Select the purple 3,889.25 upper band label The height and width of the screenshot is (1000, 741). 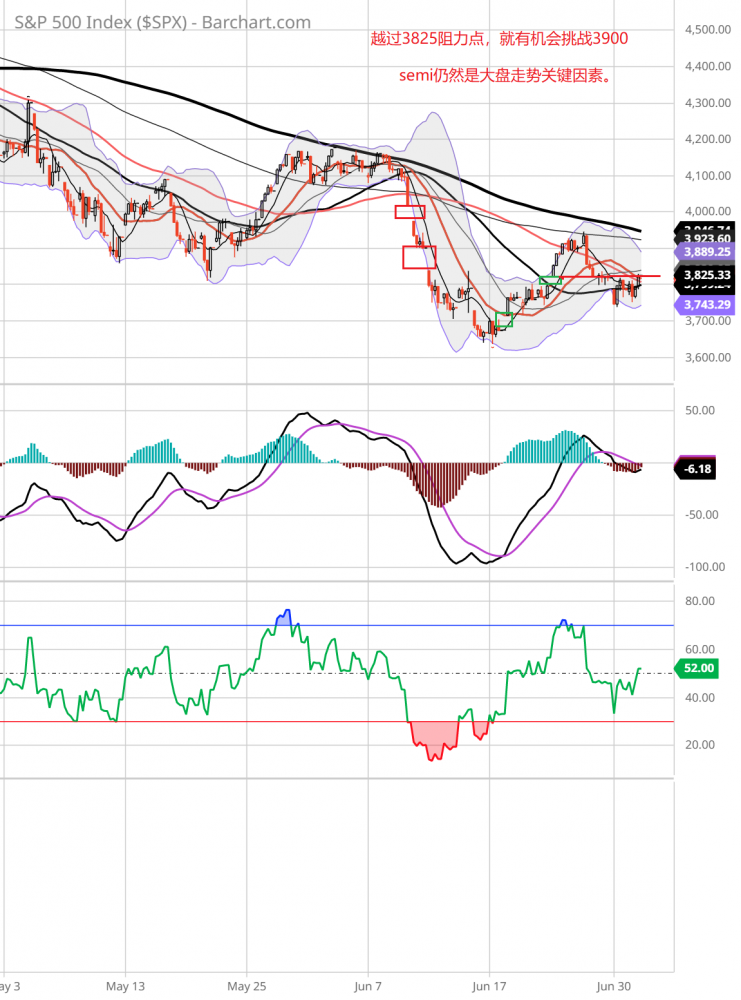pyautogui.click(x=708, y=252)
